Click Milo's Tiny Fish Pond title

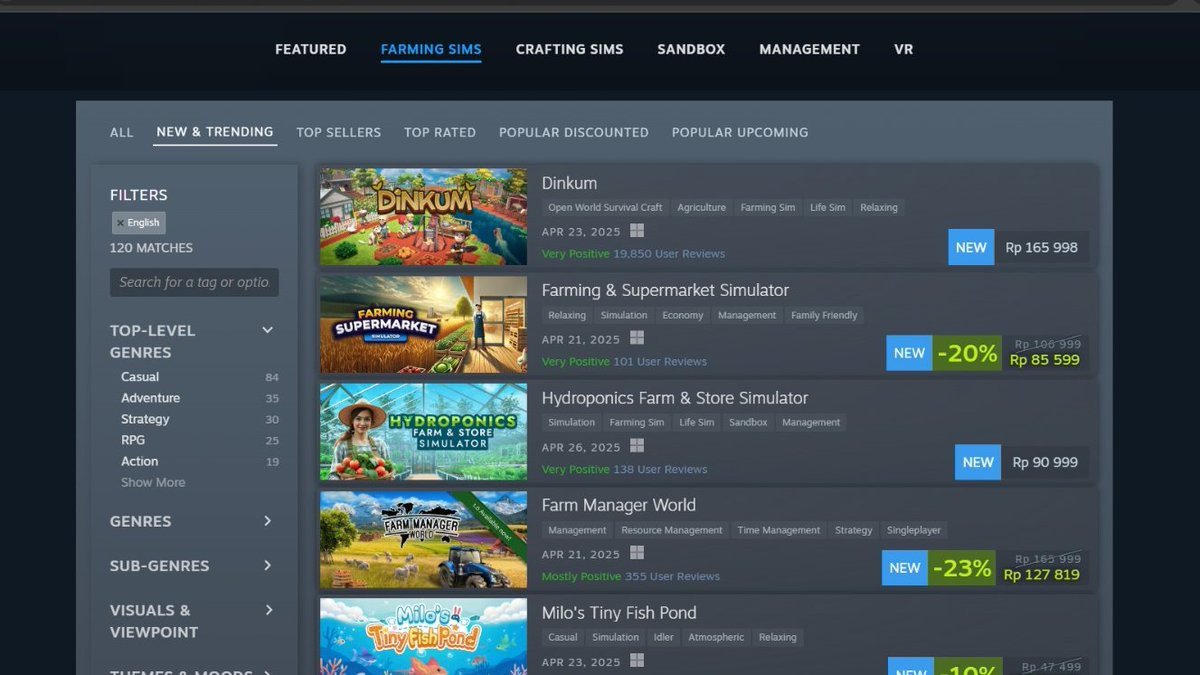(619, 613)
